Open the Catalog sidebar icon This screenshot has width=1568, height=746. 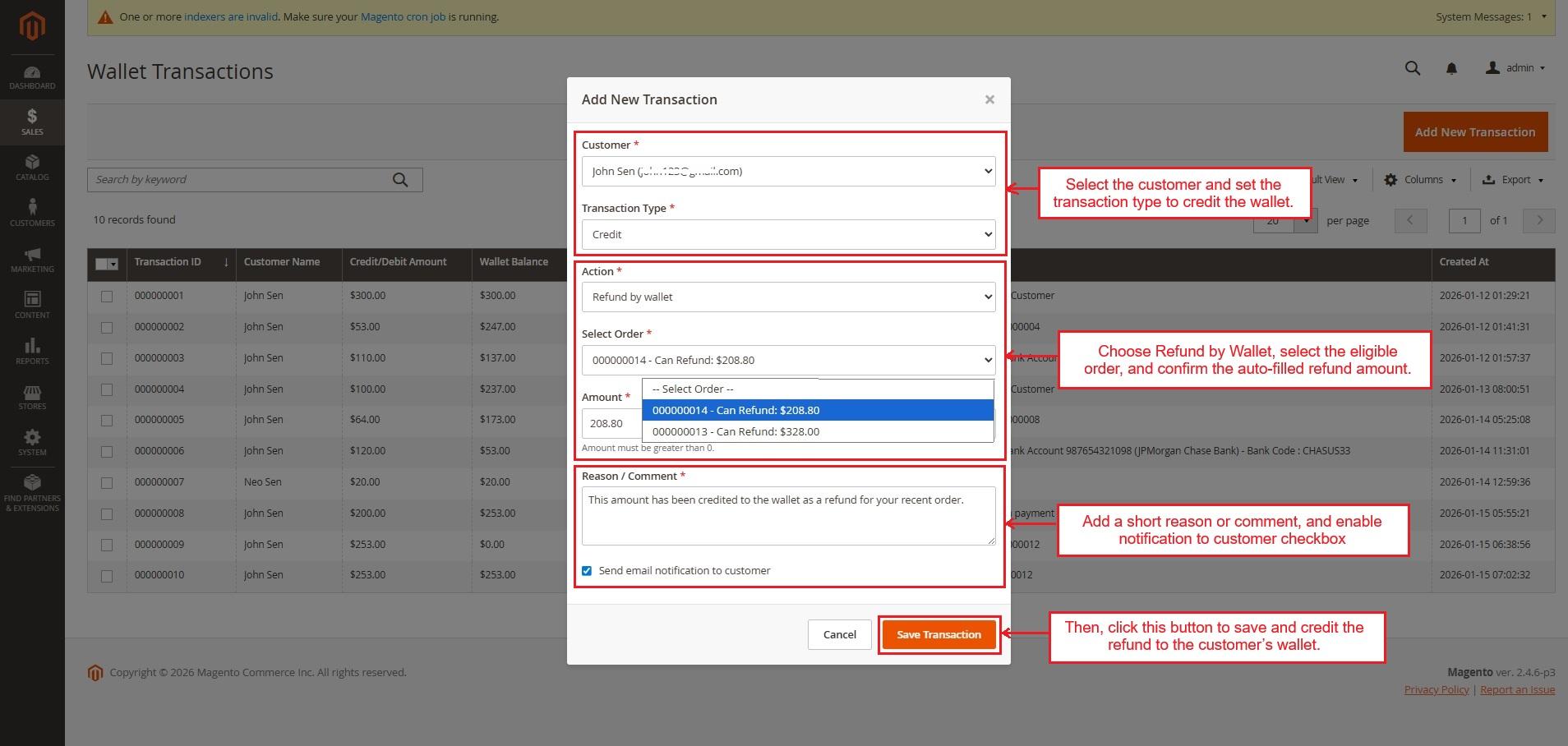click(32, 167)
